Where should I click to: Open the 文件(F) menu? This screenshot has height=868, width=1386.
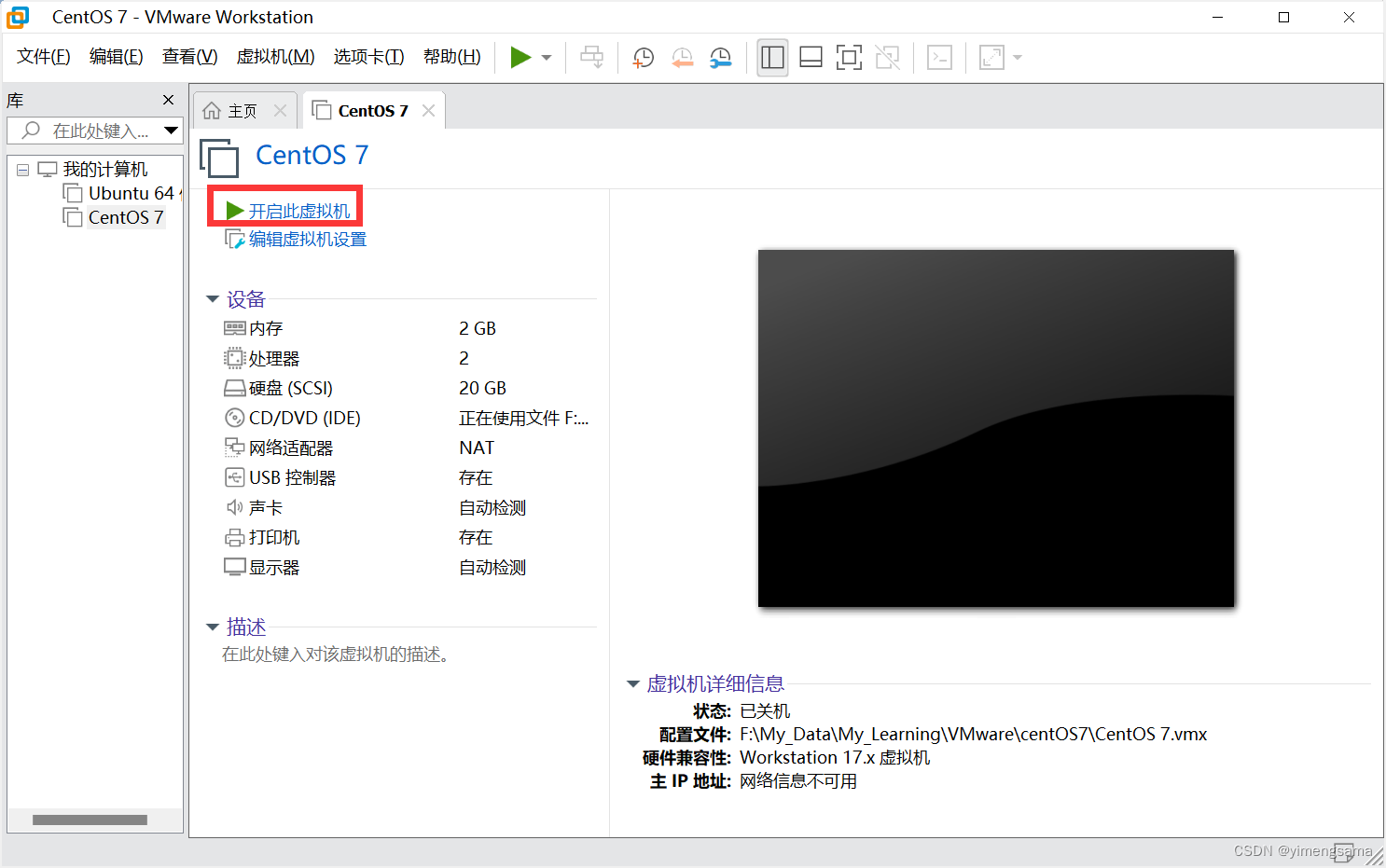[43, 57]
